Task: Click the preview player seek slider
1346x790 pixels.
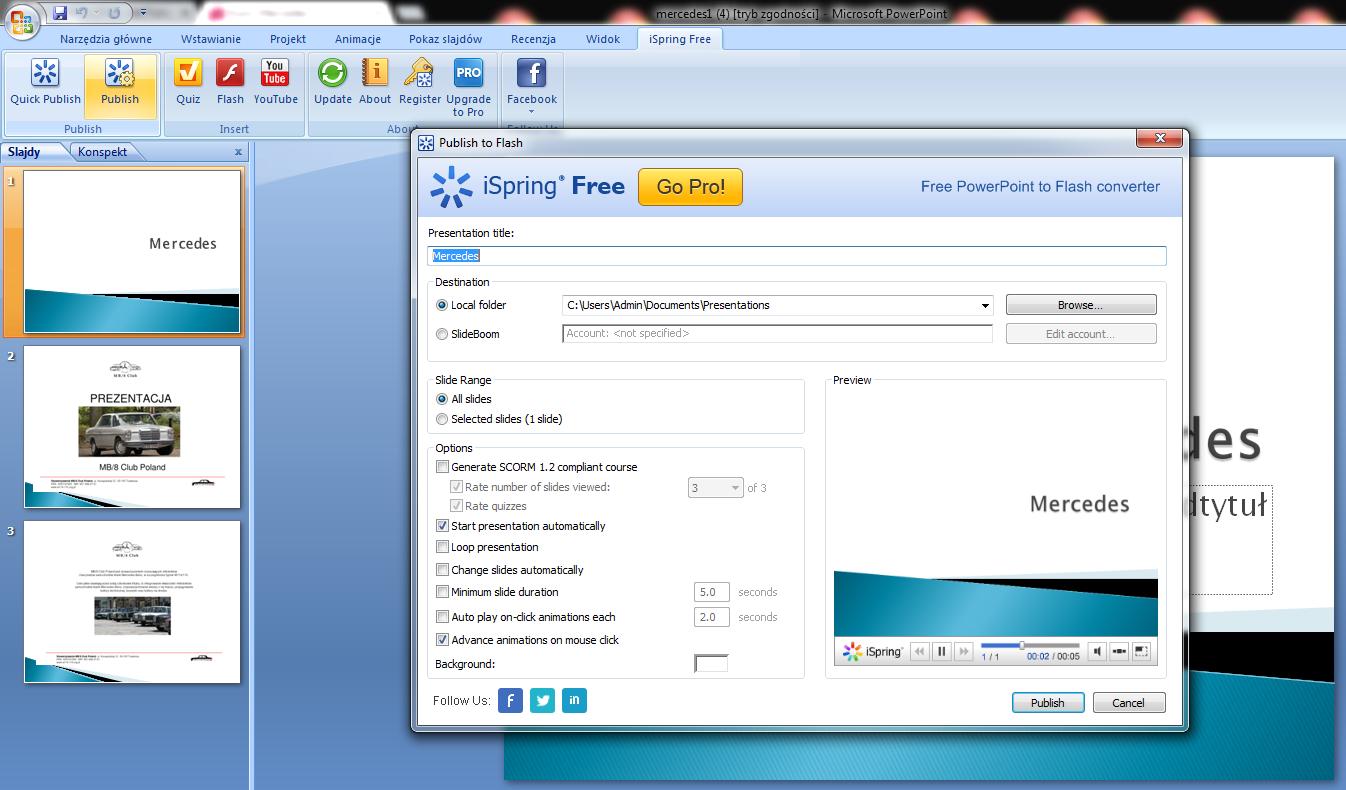Action: [1030, 646]
